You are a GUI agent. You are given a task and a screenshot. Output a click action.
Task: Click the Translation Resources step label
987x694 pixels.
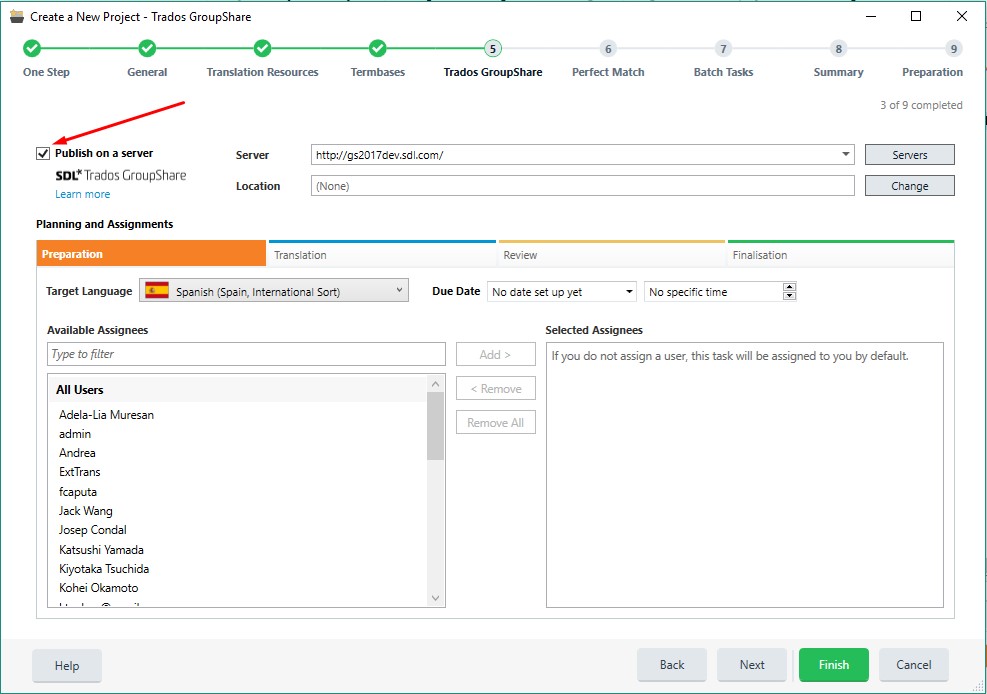[262, 72]
